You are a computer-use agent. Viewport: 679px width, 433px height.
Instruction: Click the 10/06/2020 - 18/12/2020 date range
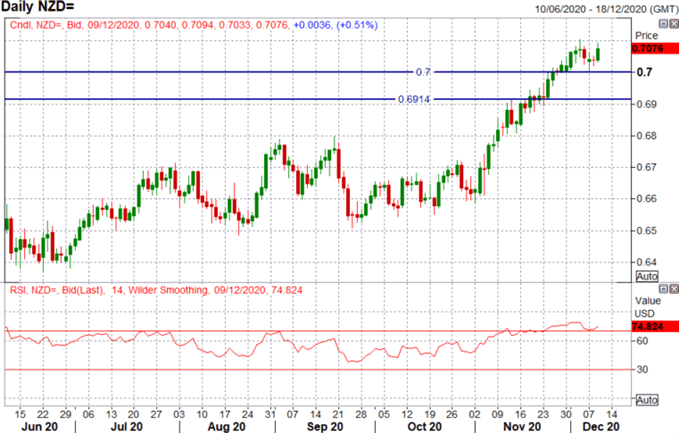(x=606, y=9)
